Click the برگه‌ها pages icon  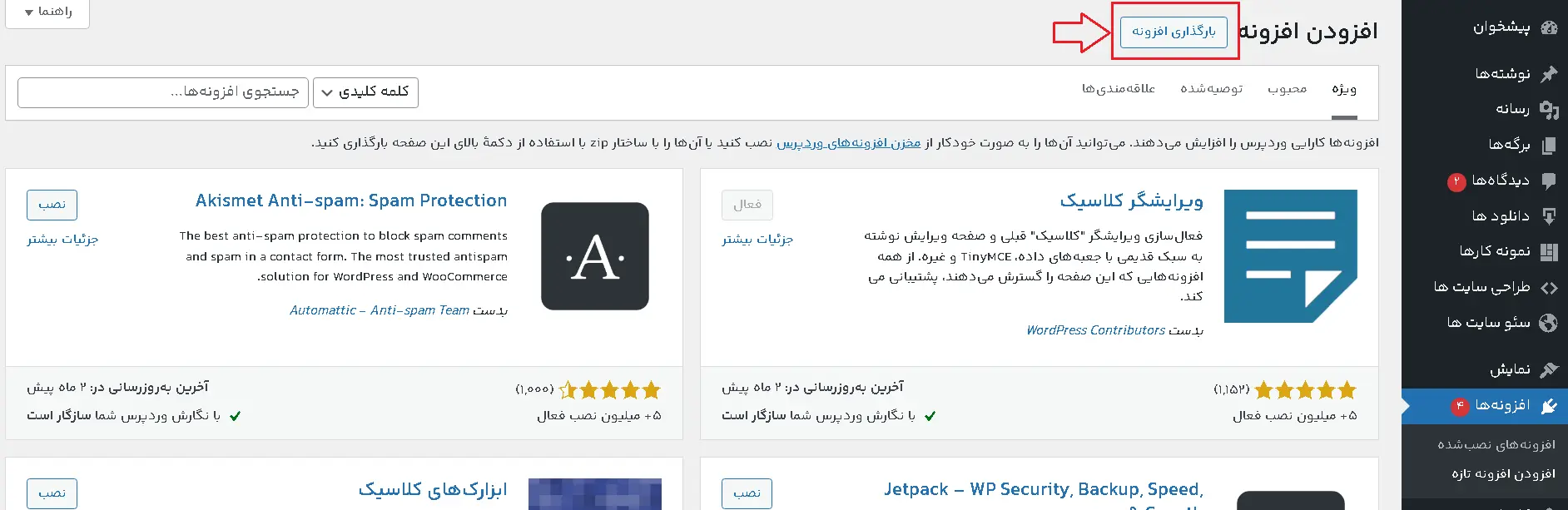1549,145
